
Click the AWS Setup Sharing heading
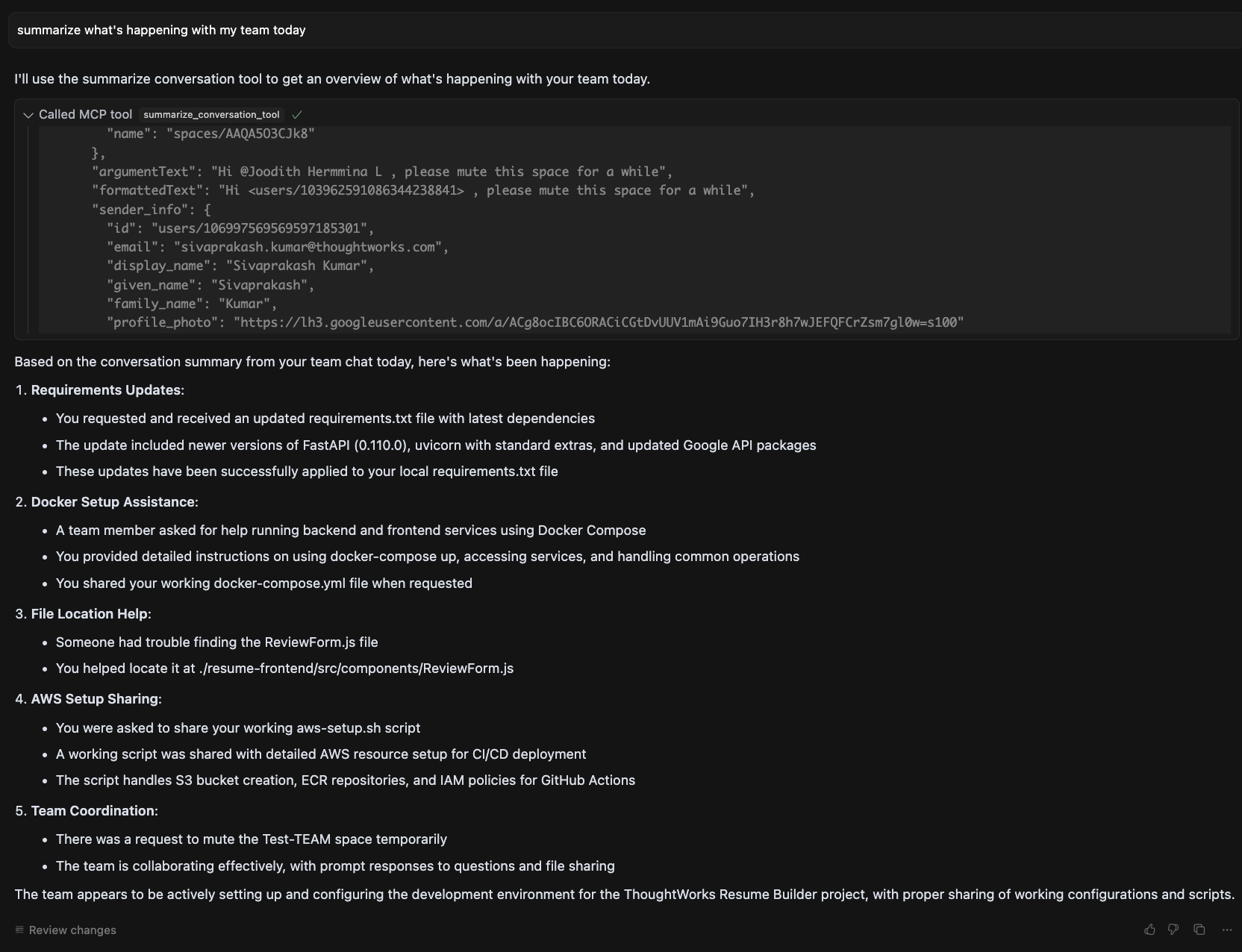(95, 699)
